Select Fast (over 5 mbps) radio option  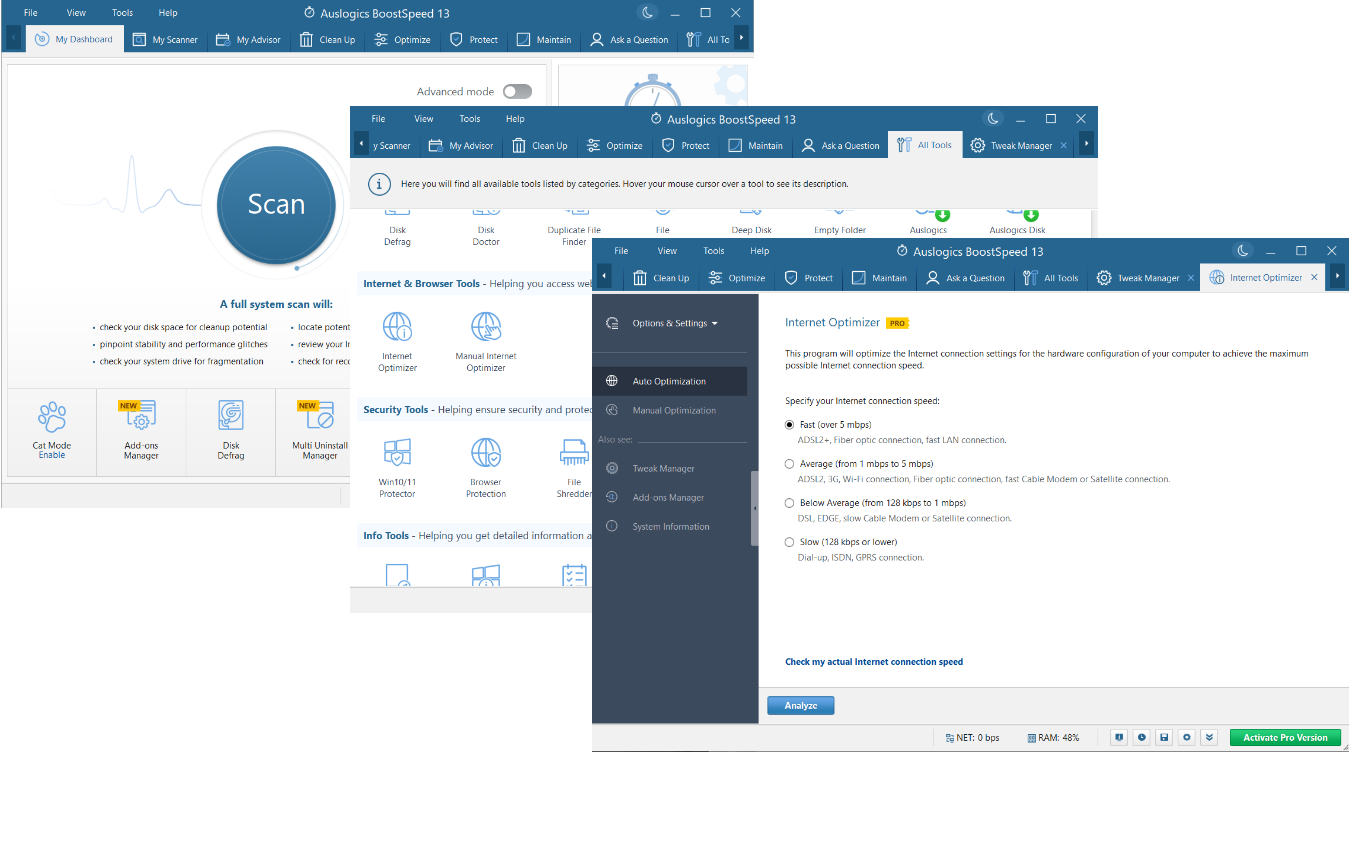(790, 425)
